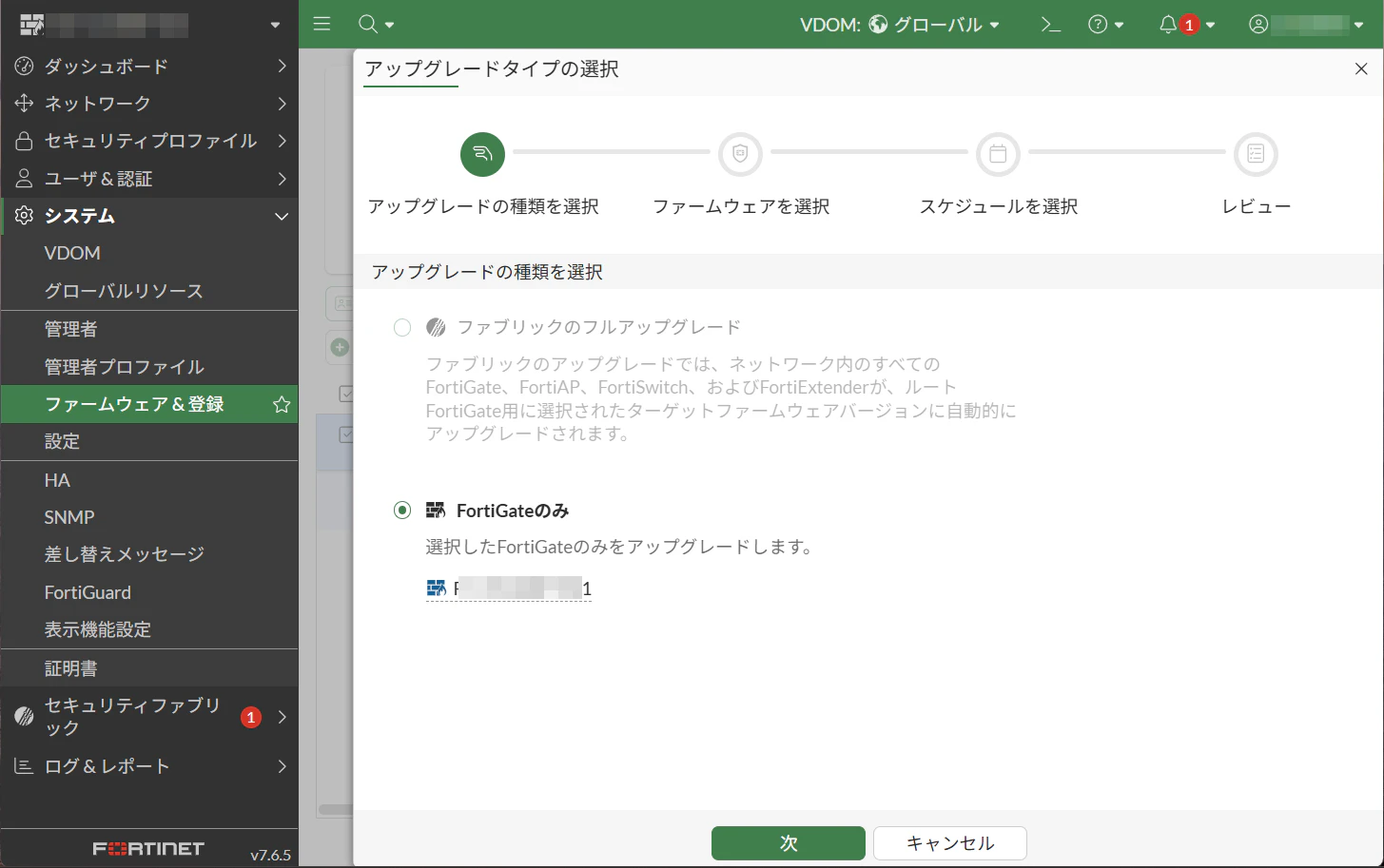
Task: Open the help question mark icon
Action: pyautogui.click(x=1101, y=24)
